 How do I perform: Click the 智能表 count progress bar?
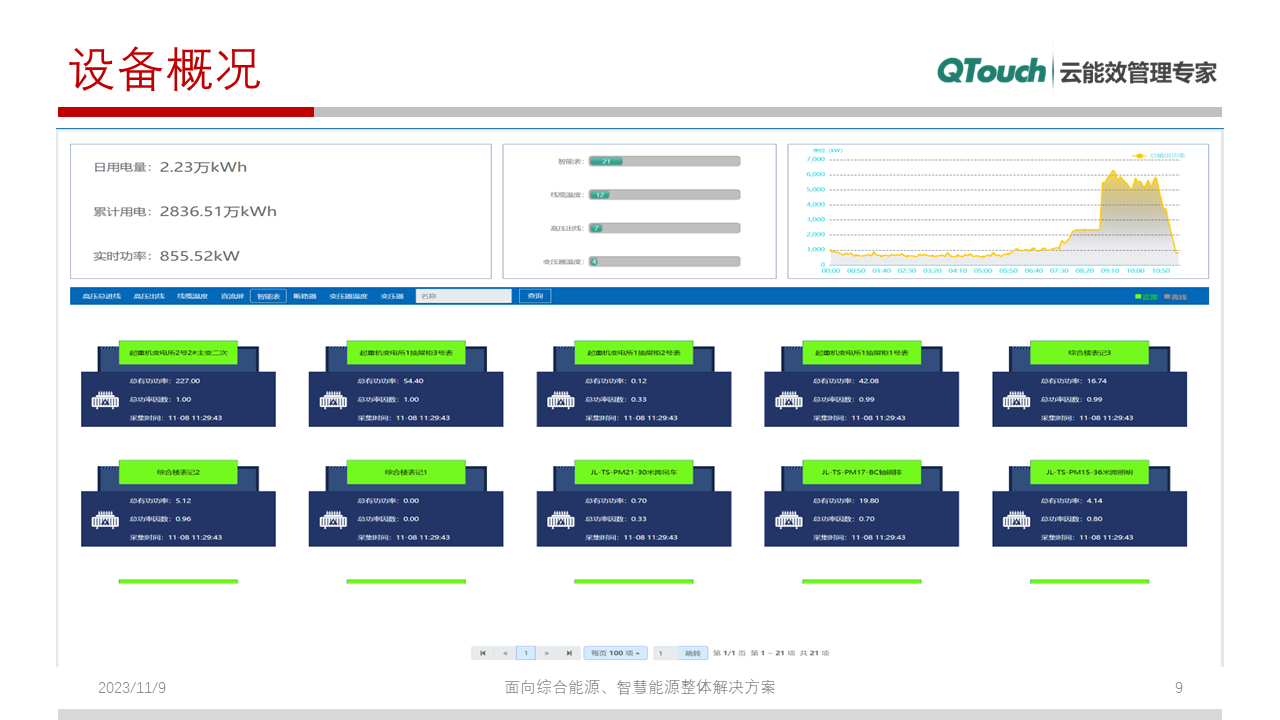click(664, 161)
